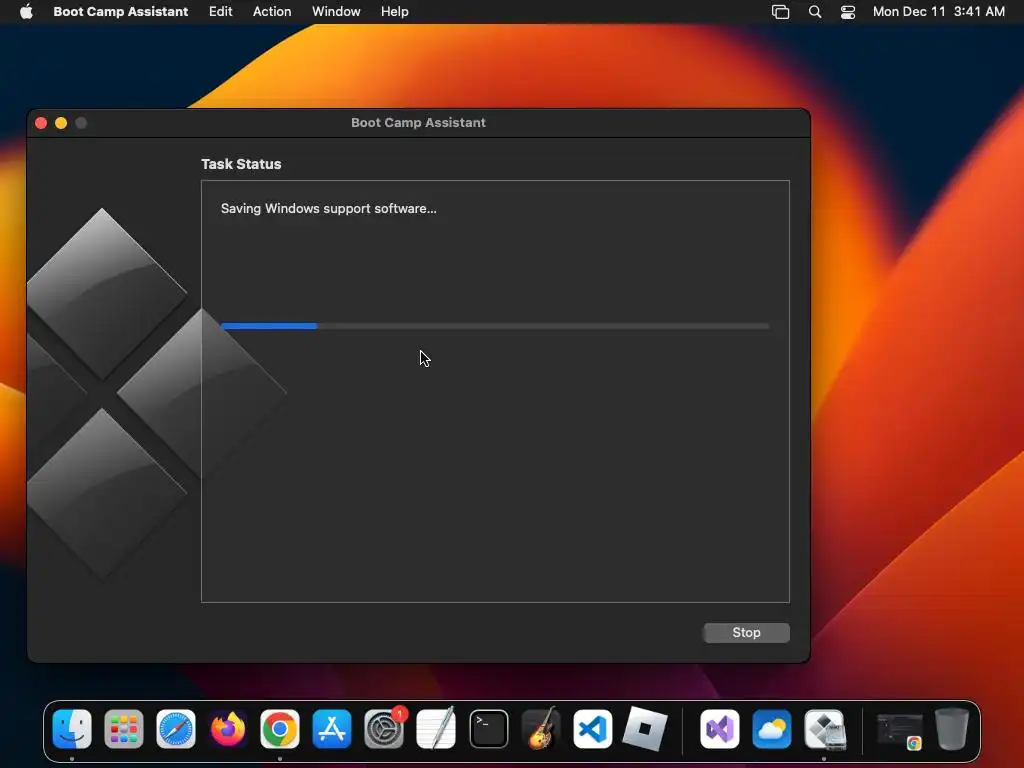Open the Window menu

point(336,12)
